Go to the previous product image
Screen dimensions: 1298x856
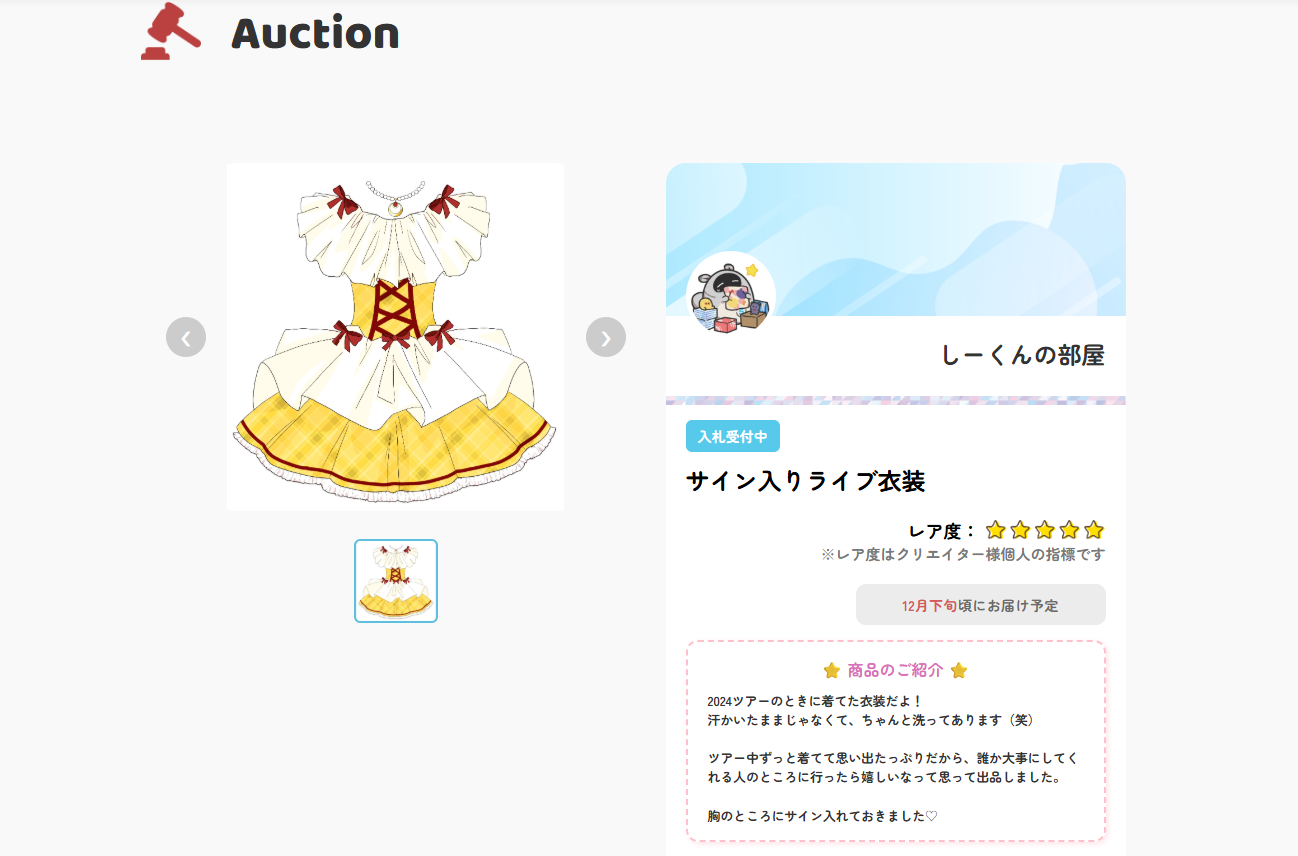click(x=186, y=337)
